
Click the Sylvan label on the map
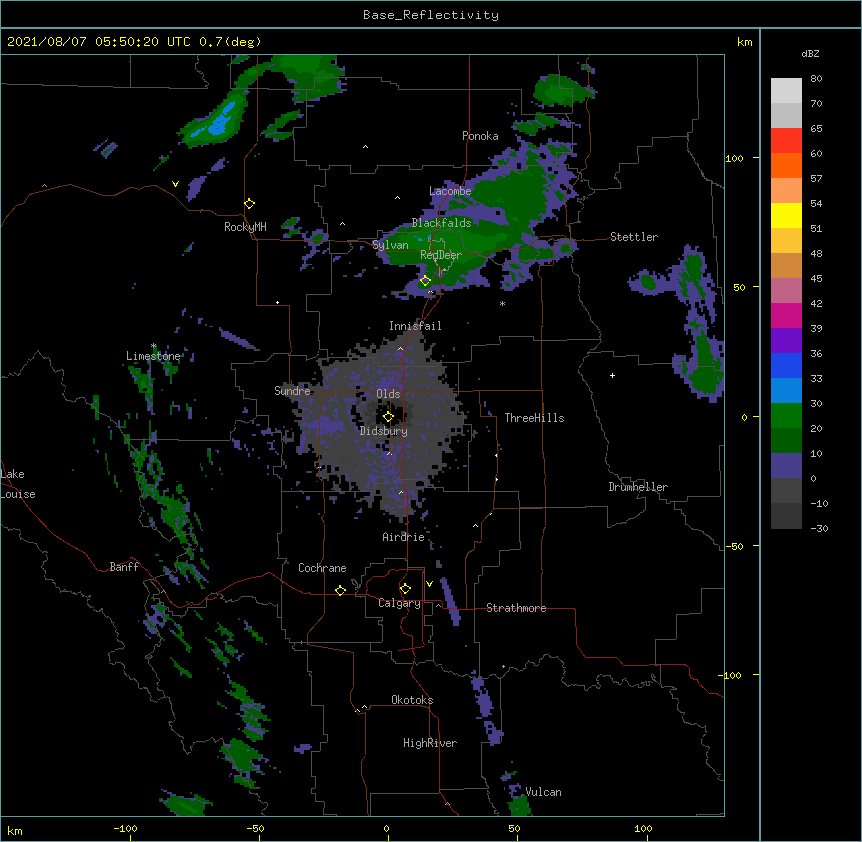[390, 245]
